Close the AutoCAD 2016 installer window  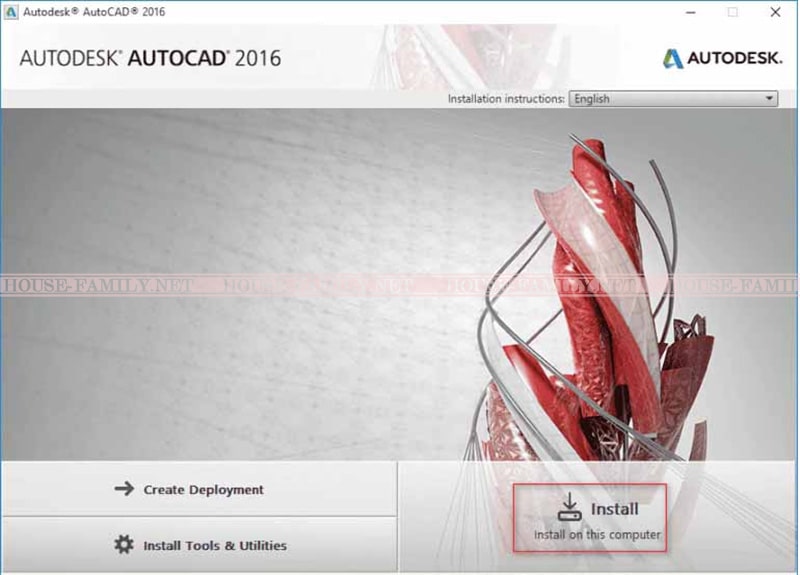pos(776,12)
